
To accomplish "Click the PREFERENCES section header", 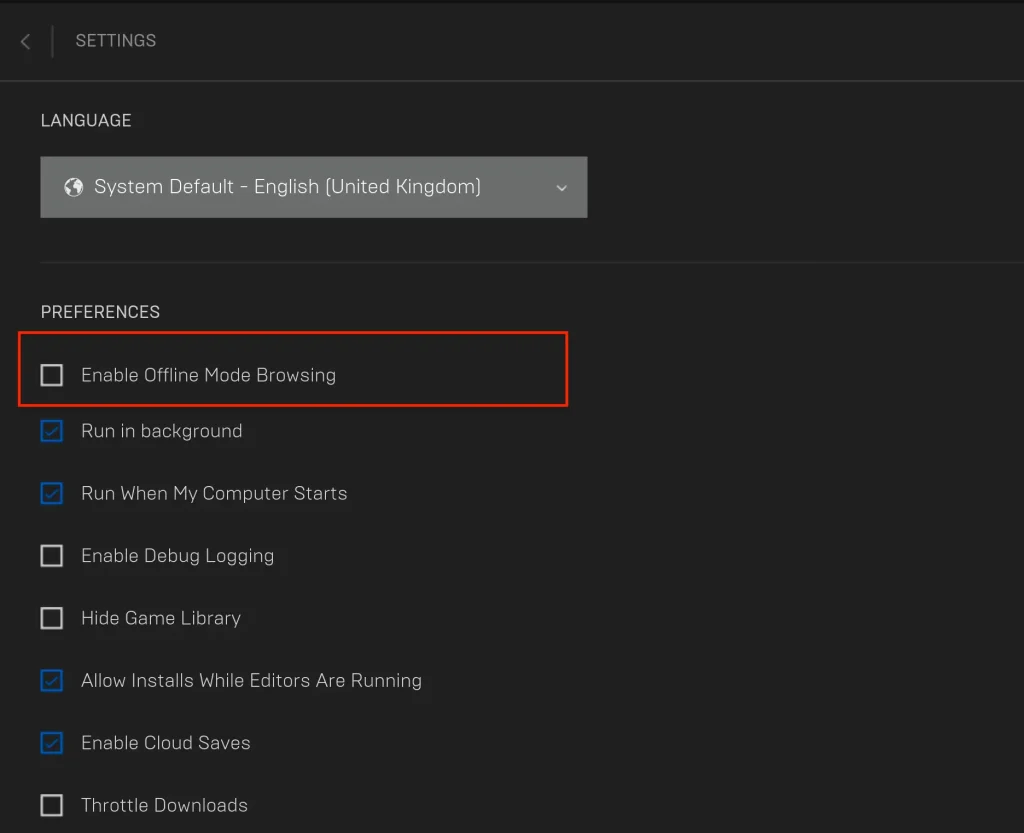I will 100,311.
